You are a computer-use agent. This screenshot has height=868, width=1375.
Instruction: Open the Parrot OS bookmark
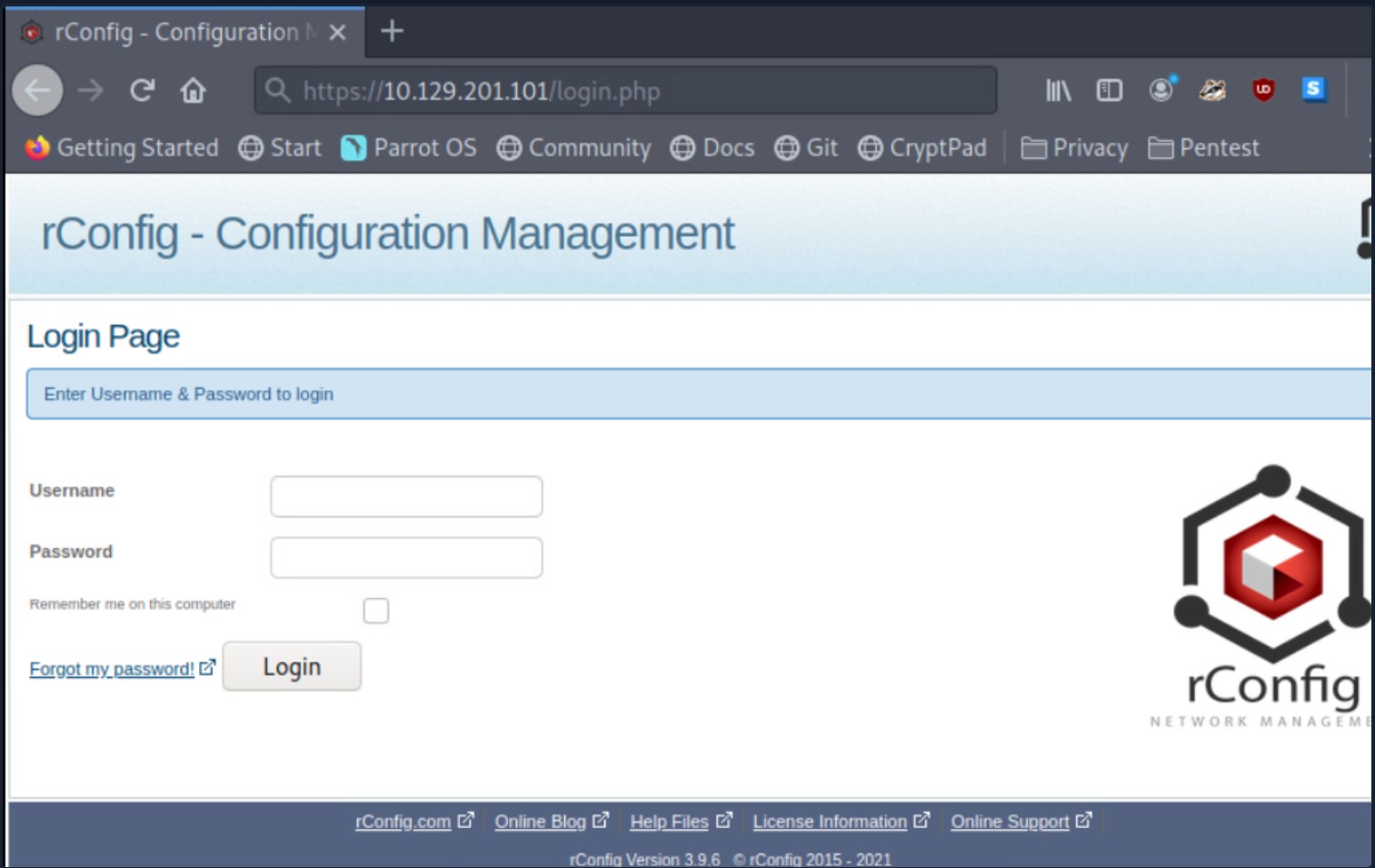pyautogui.click(x=409, y=148)
